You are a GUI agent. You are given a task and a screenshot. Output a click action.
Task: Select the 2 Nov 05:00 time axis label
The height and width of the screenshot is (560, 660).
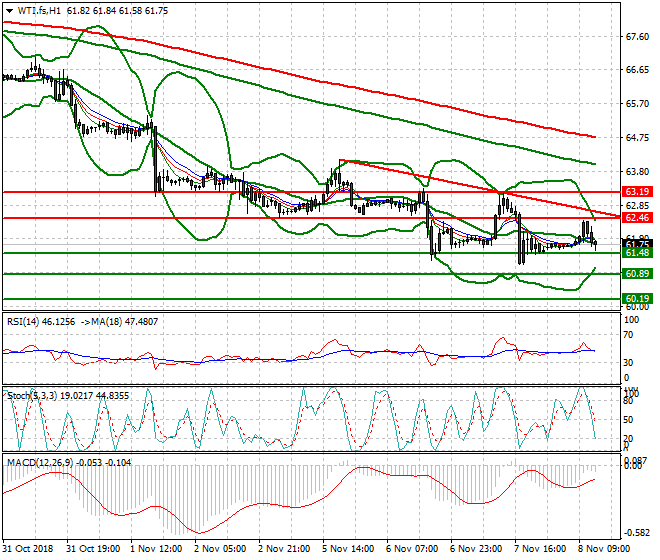[220, 549]
